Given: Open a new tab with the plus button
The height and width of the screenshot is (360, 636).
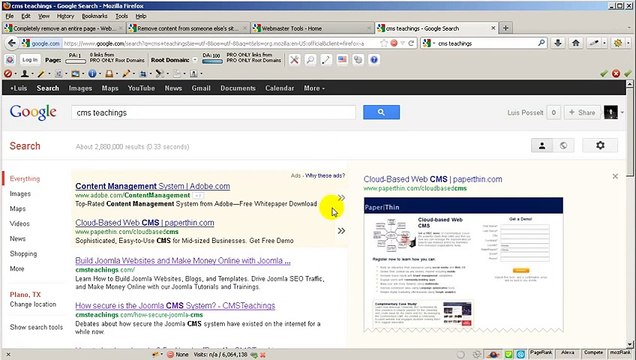Looking at the screenshot, I should pos(505,28).
